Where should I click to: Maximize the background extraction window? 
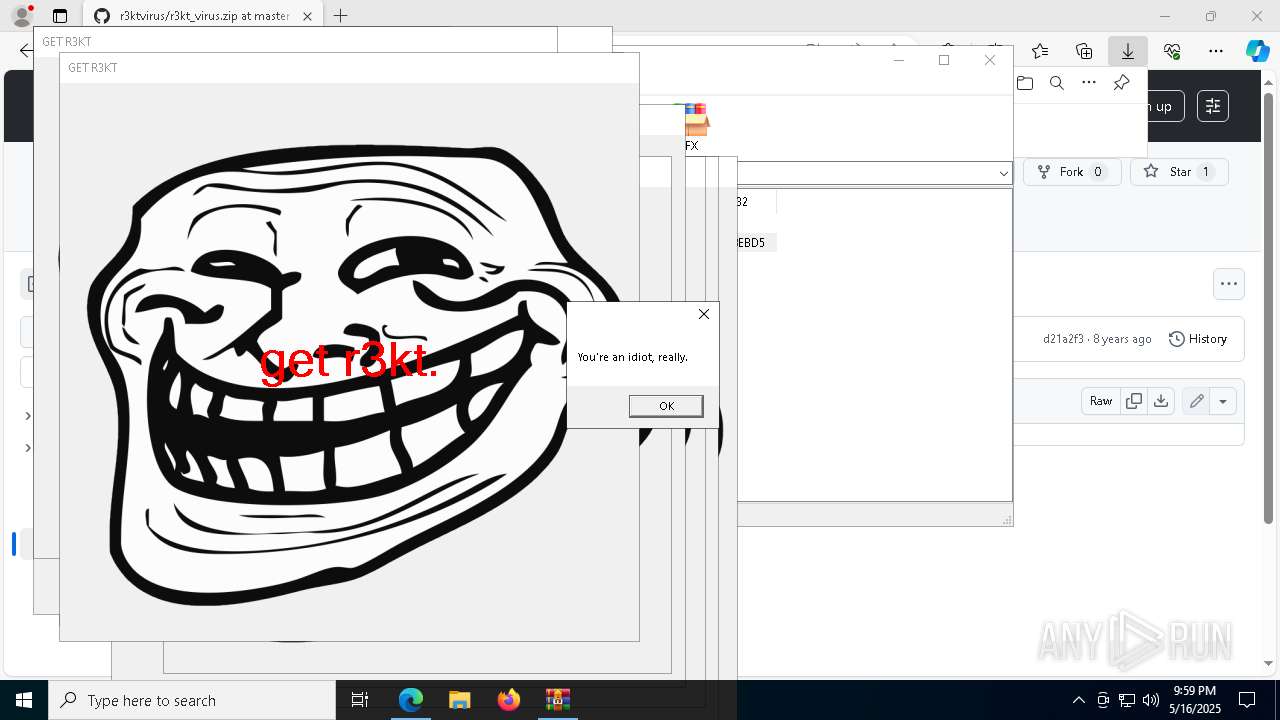pyautogui.click(x=944, y=60)
